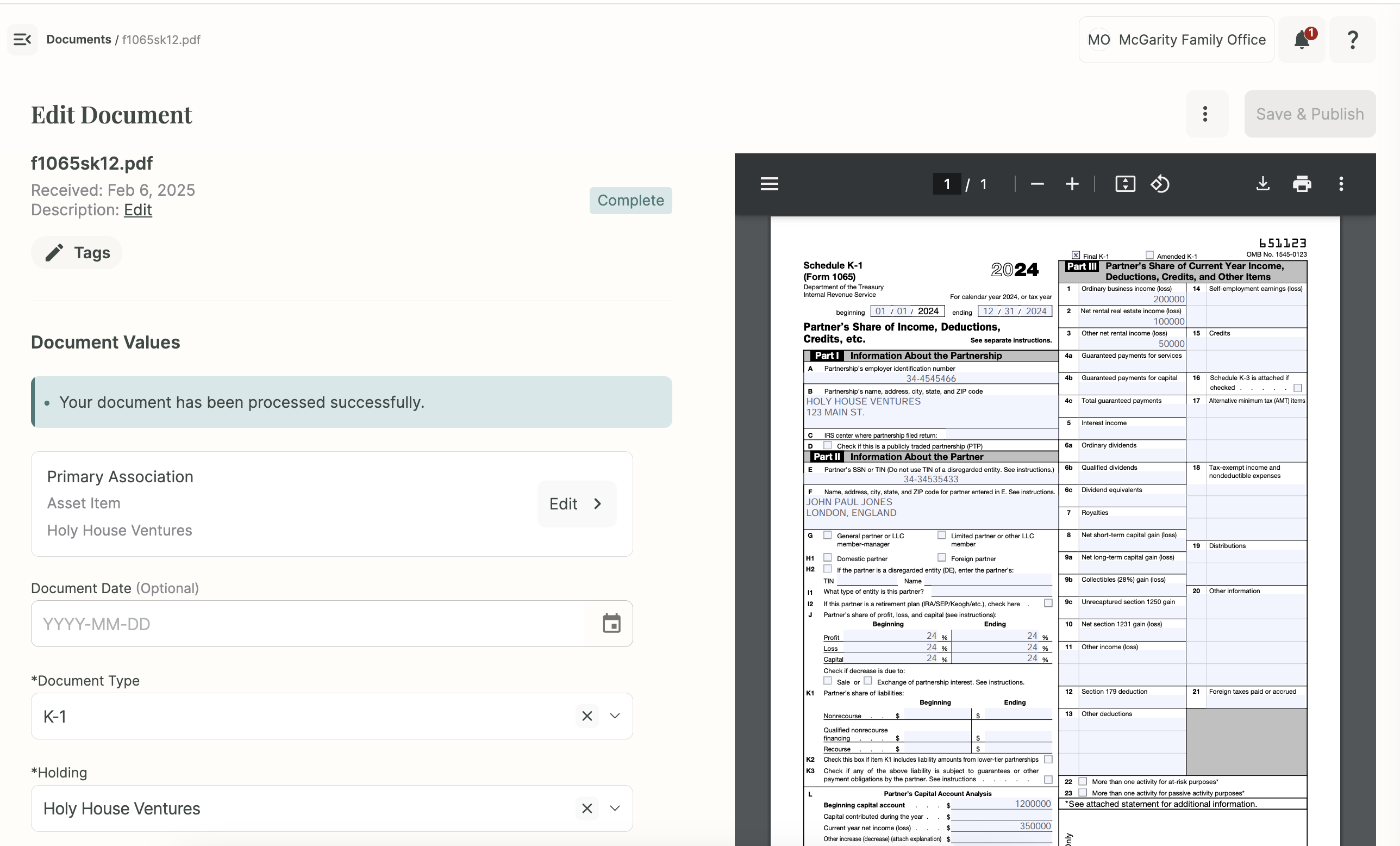Zoom out the PDF with minus icon
The width and height of the screenshot is (1400, 846).
[1037, 184]
